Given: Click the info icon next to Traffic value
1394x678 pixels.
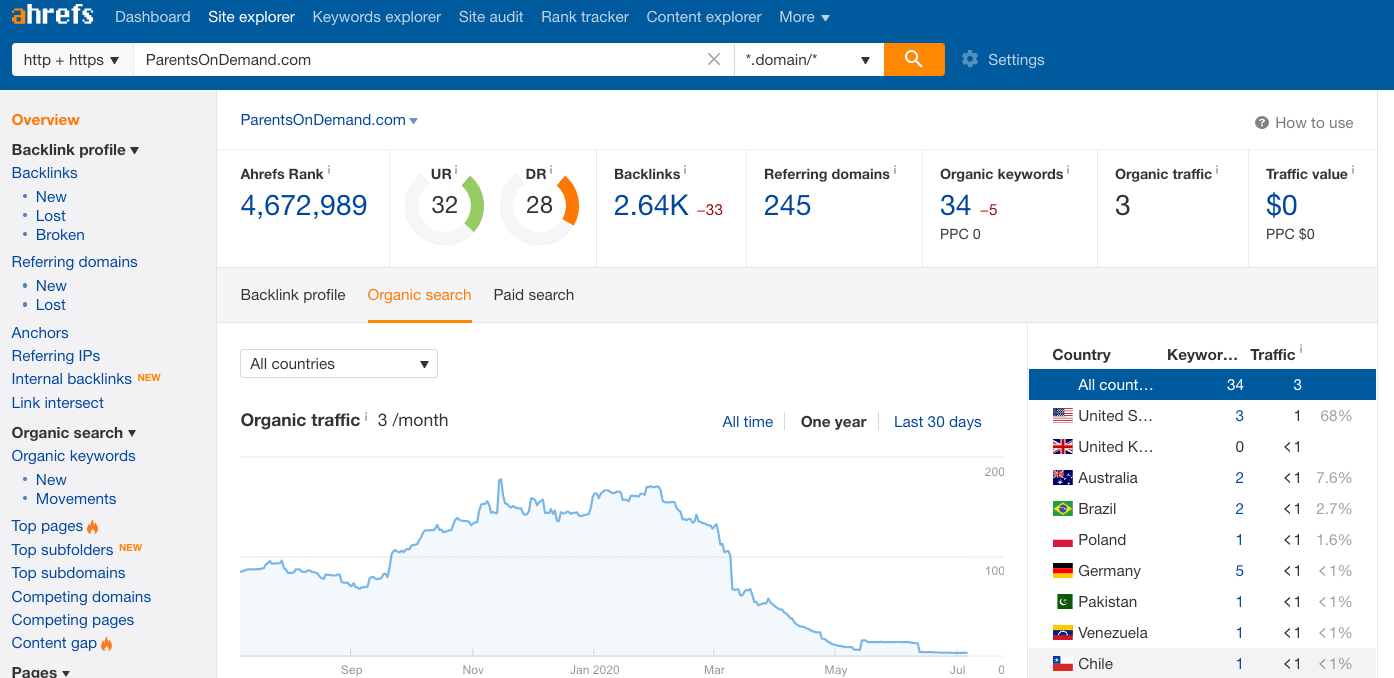Looking at the screenshot, I should pyautogui.click(x=1353, y=171).
